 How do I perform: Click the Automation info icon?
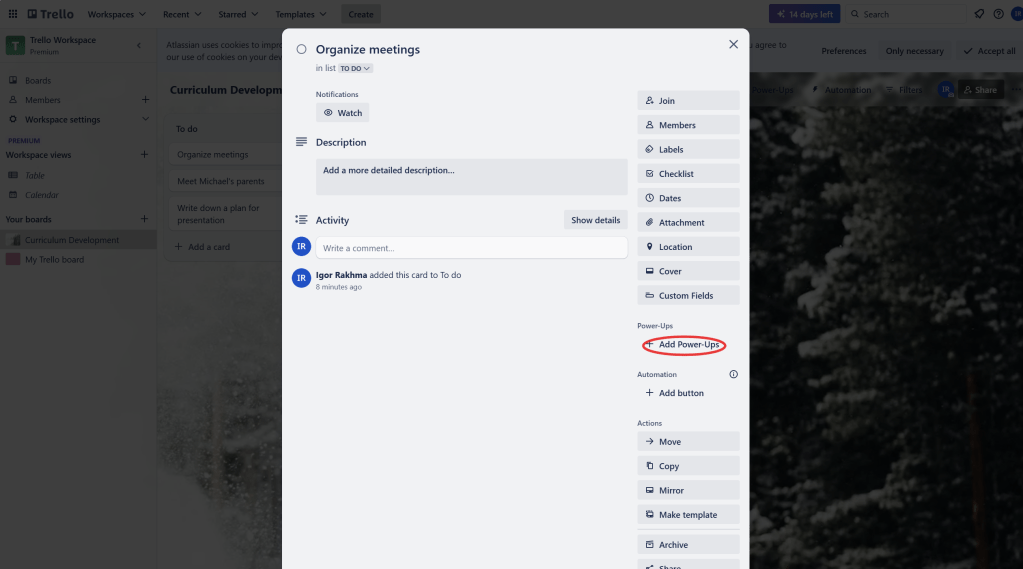733,375
